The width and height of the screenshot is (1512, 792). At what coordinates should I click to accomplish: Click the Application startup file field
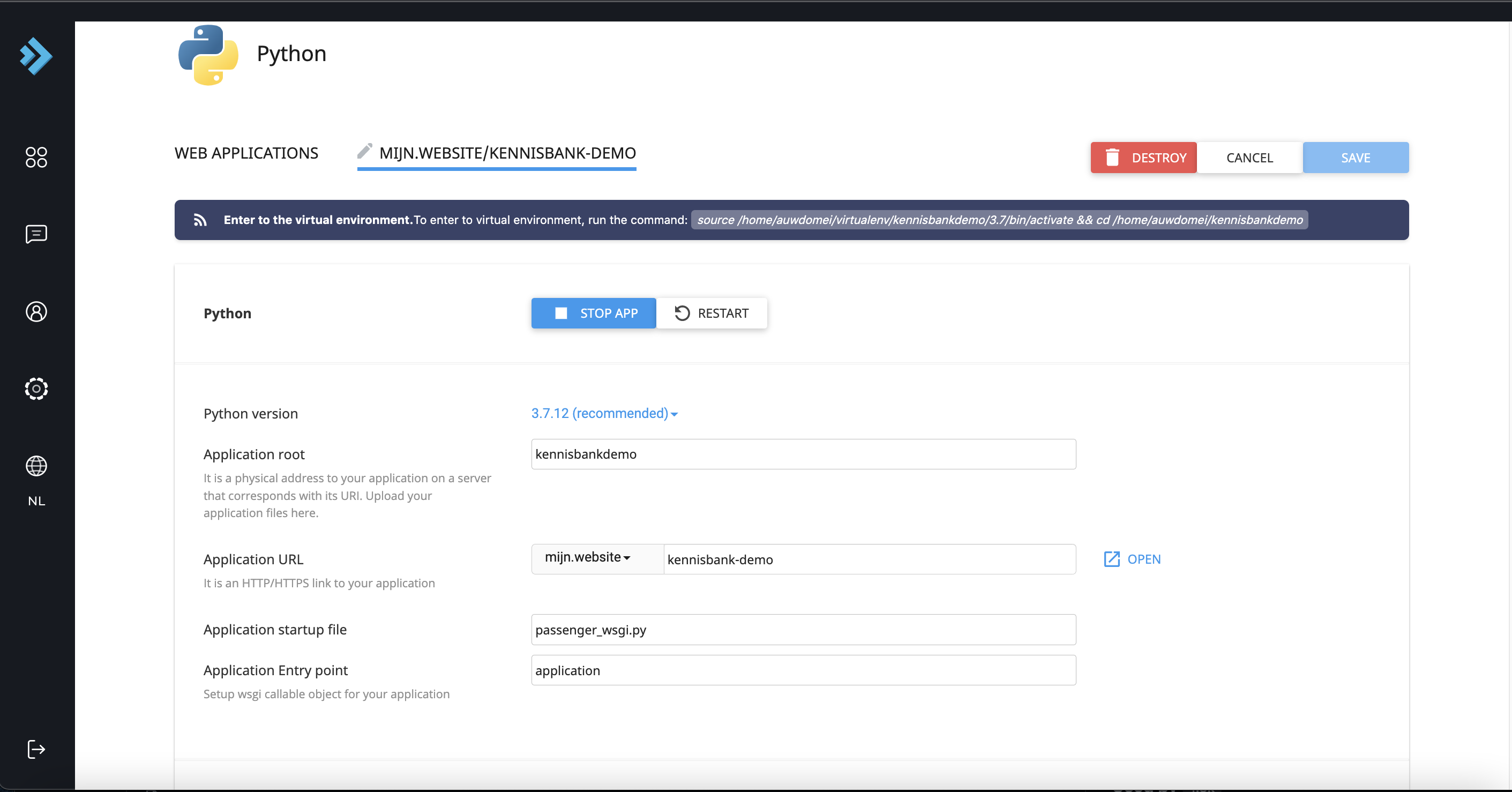pyautogui.click(x=803, y=630)
